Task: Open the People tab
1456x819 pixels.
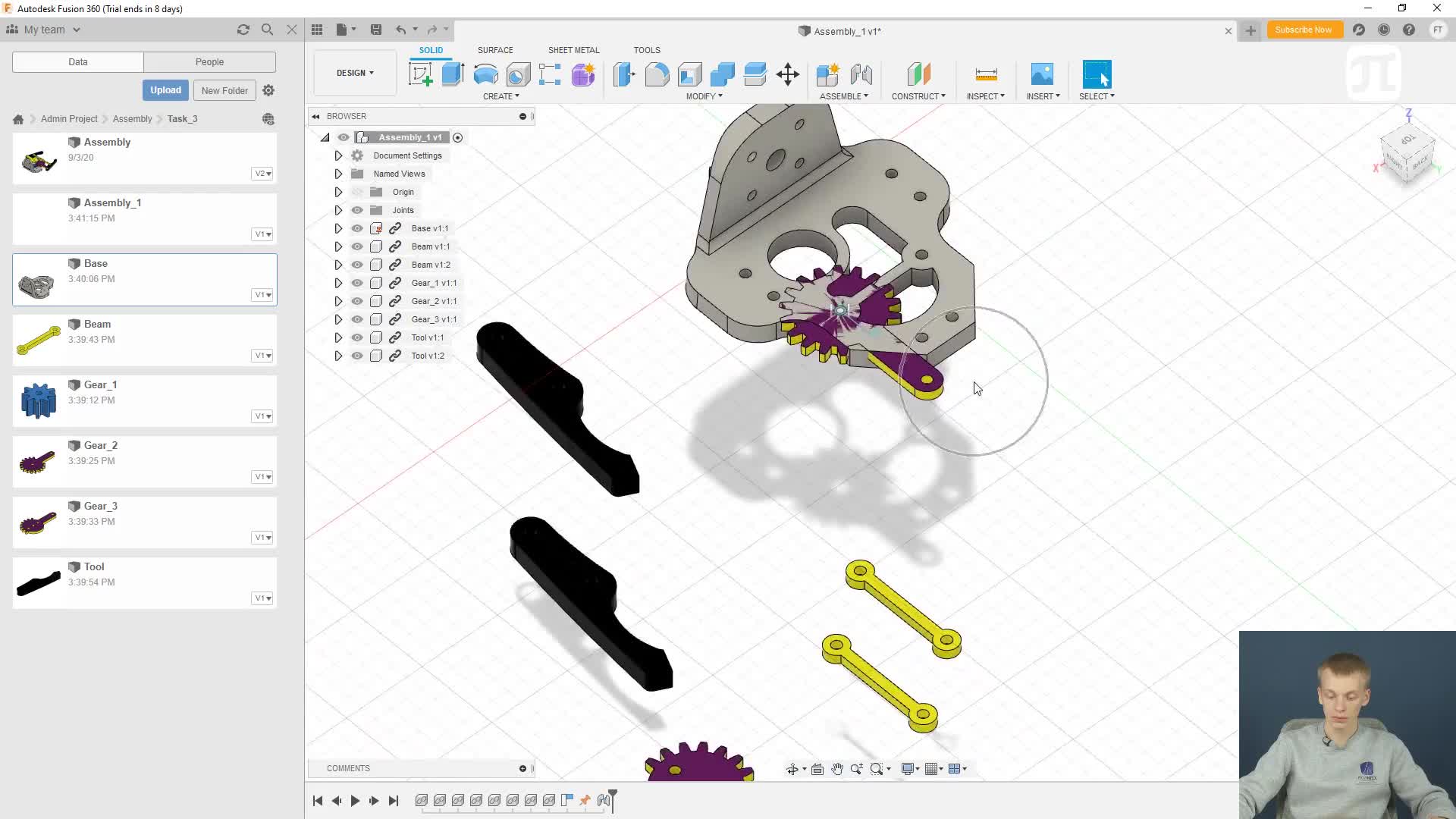Action: pos(209,62)
